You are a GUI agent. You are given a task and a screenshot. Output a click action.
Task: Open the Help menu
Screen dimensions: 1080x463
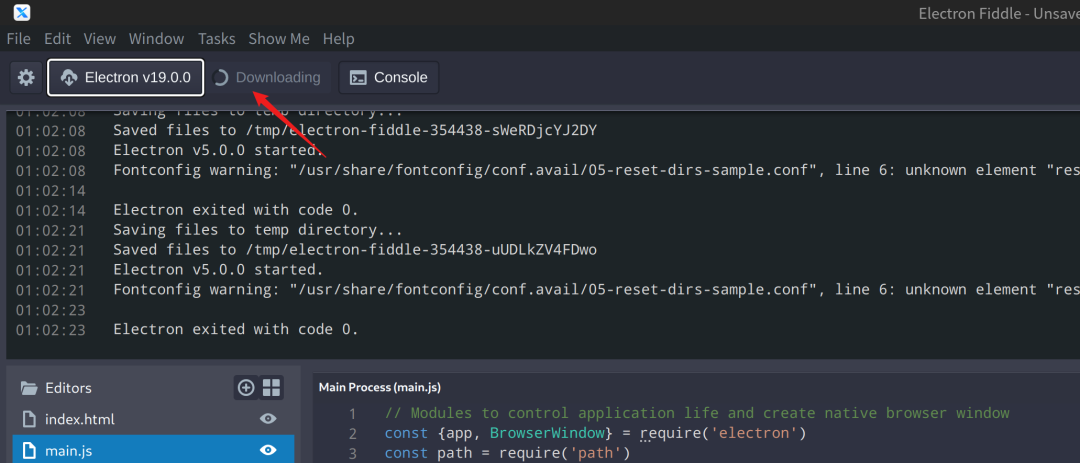click(x=338, y=39)
